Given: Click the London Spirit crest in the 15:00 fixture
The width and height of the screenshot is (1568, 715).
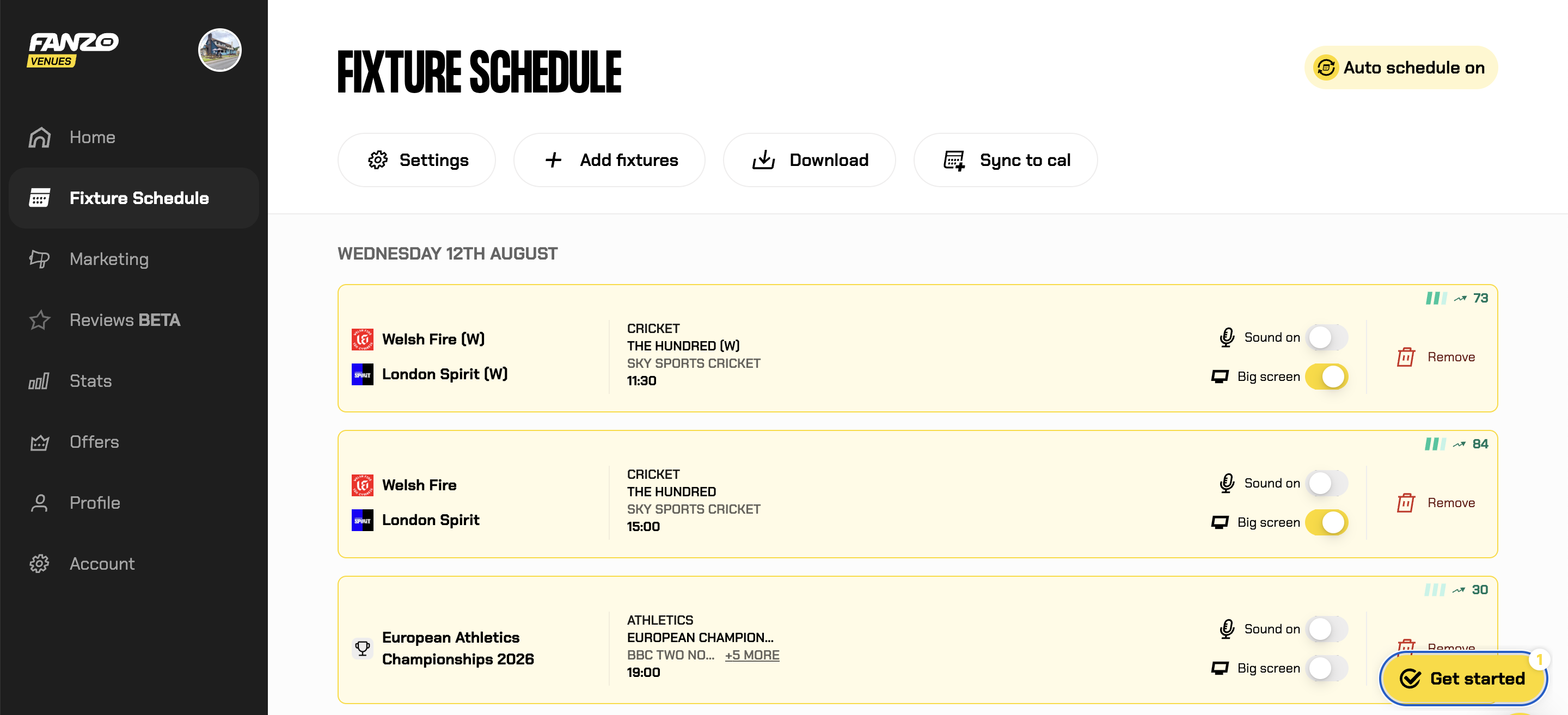Looking at the screenshot, I should point(362,520).
